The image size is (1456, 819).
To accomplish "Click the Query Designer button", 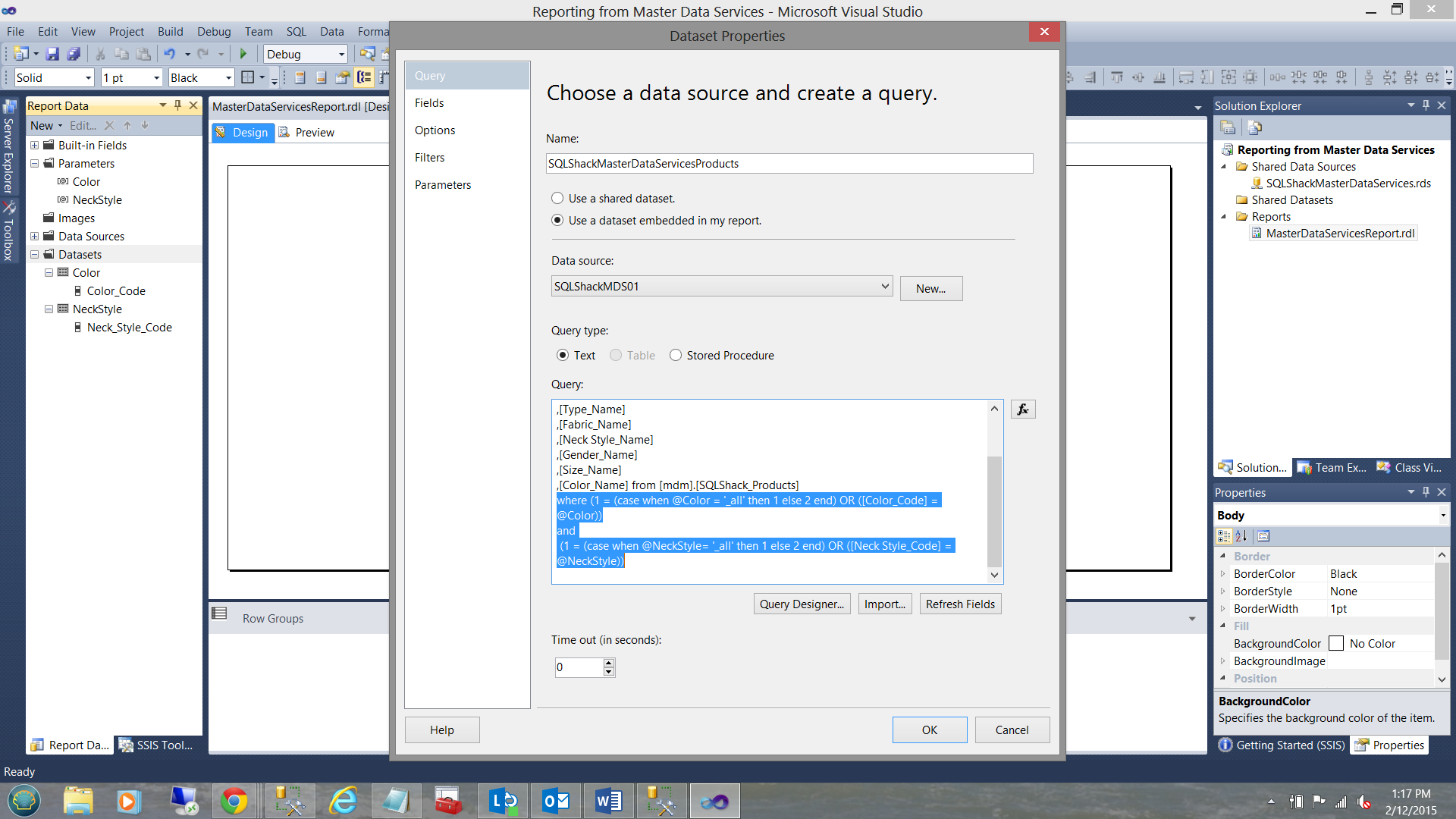I will coord(802,604).
